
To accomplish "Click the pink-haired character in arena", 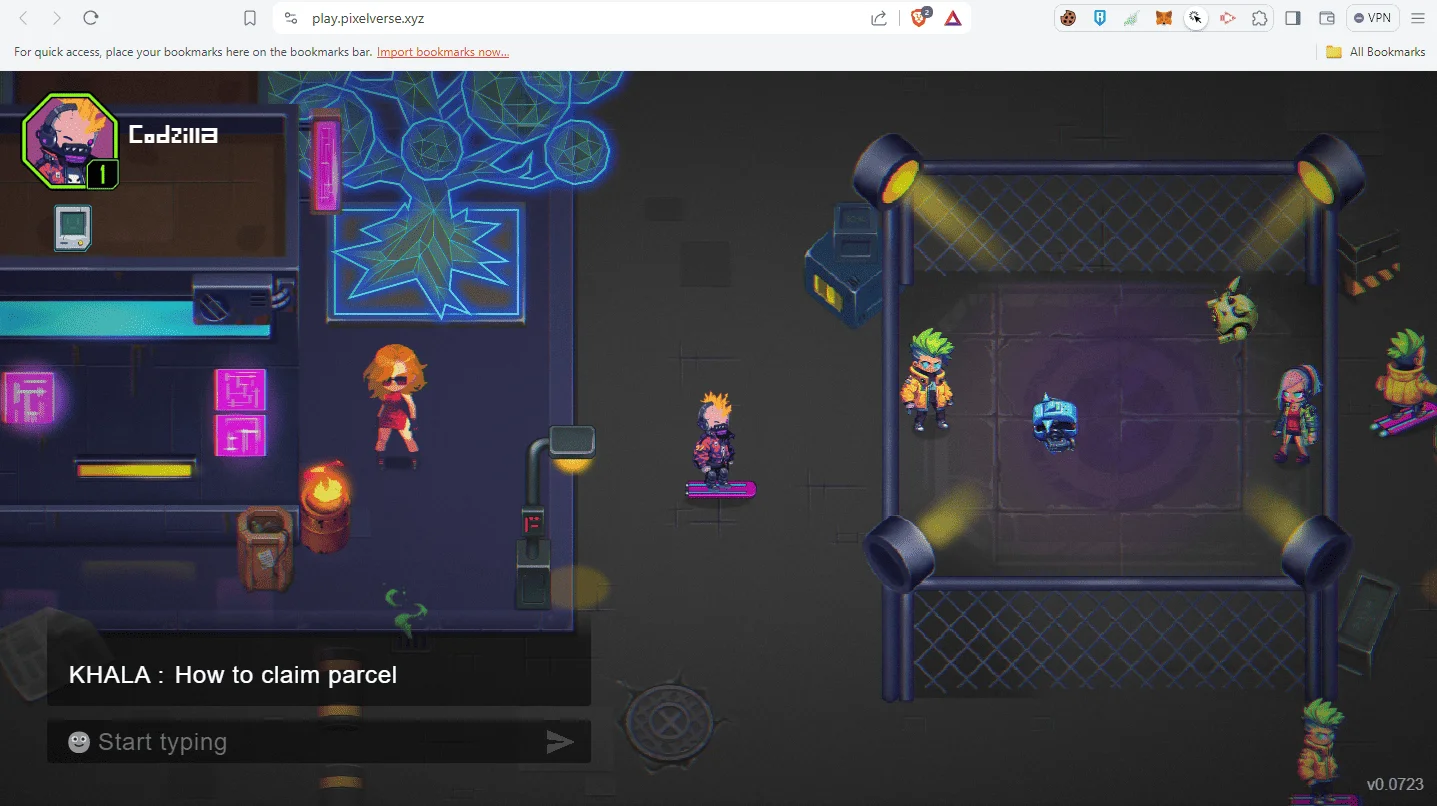I will pos(1296,413).
